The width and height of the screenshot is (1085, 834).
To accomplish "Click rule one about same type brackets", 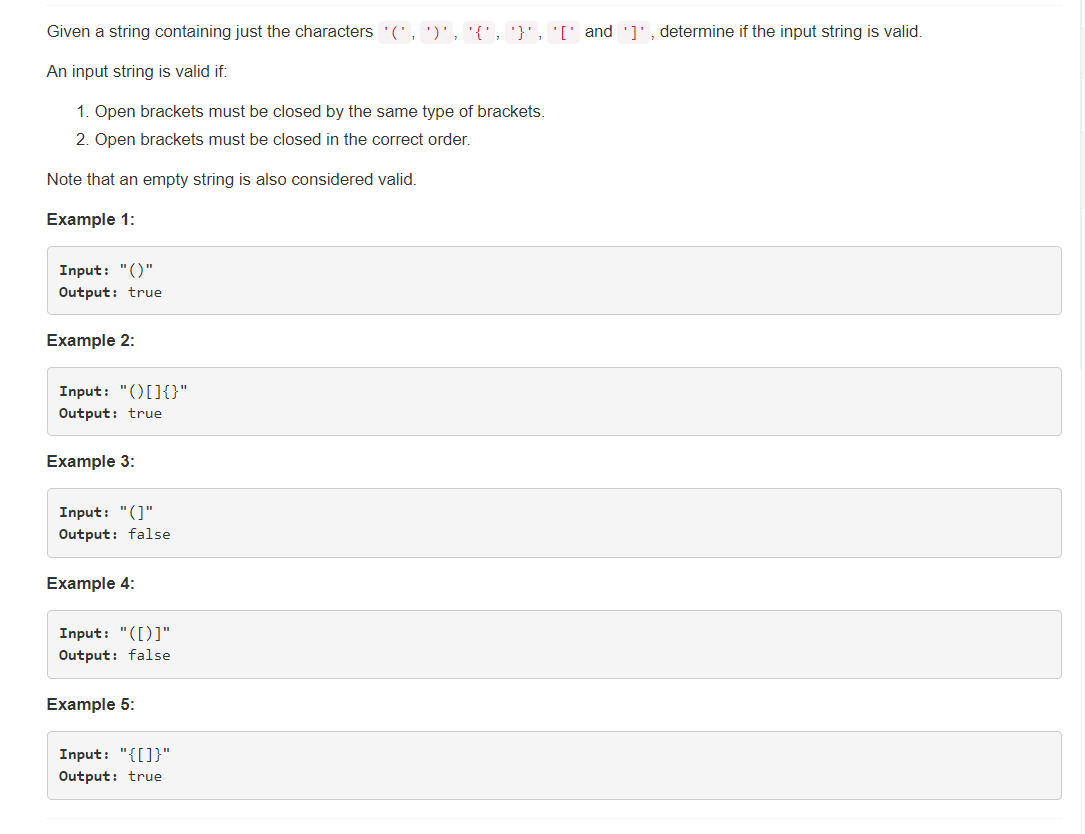I will [311, 111].
